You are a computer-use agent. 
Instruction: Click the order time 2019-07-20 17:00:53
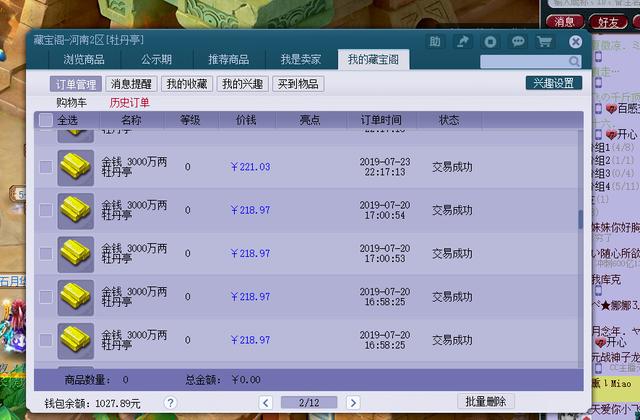pyautogui.click(x=385, y=253)
